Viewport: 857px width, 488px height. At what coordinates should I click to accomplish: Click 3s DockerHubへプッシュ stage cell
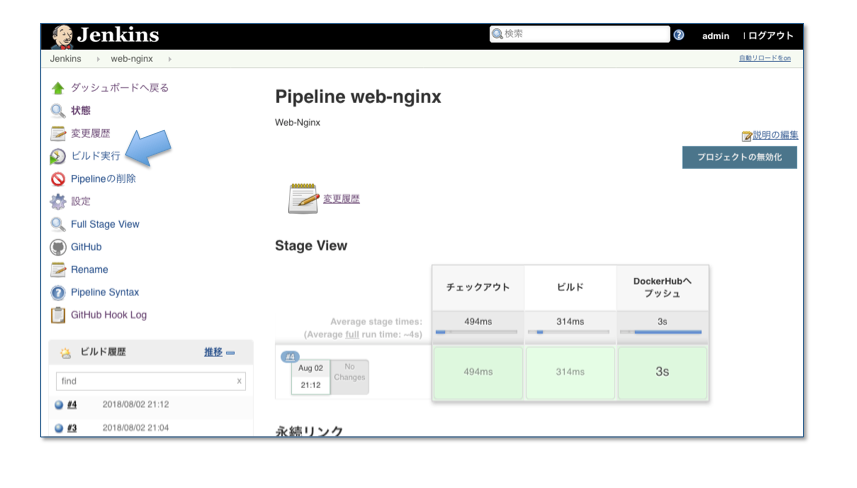tap(662, 372)
